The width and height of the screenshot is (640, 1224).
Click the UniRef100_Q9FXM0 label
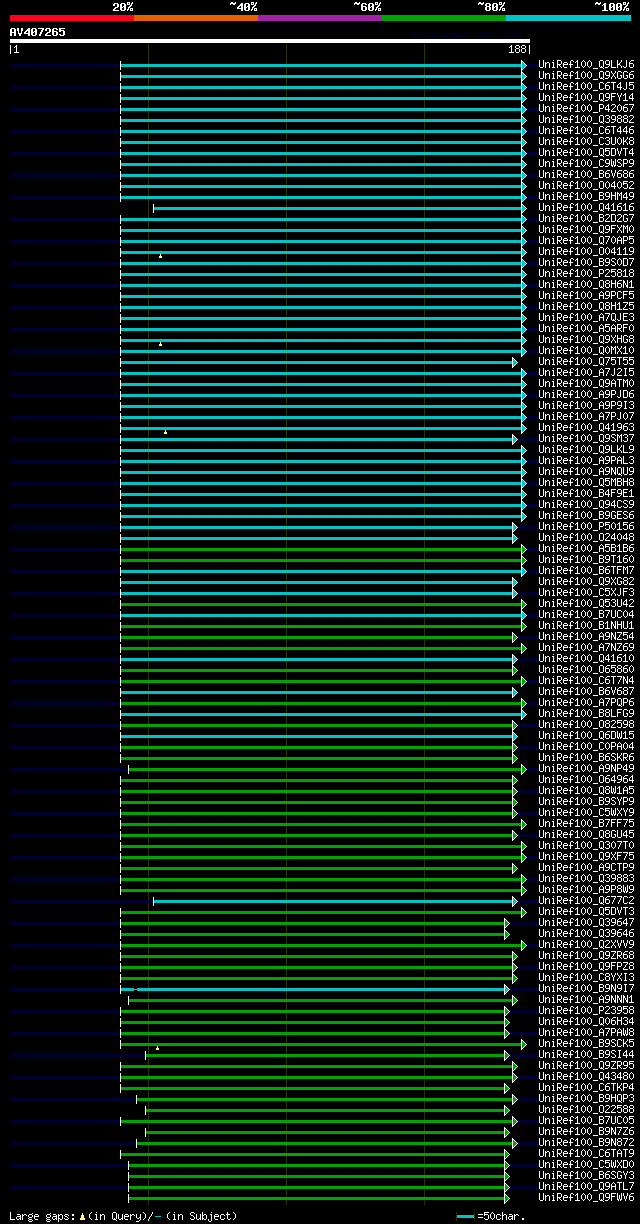tap(586, 230)
